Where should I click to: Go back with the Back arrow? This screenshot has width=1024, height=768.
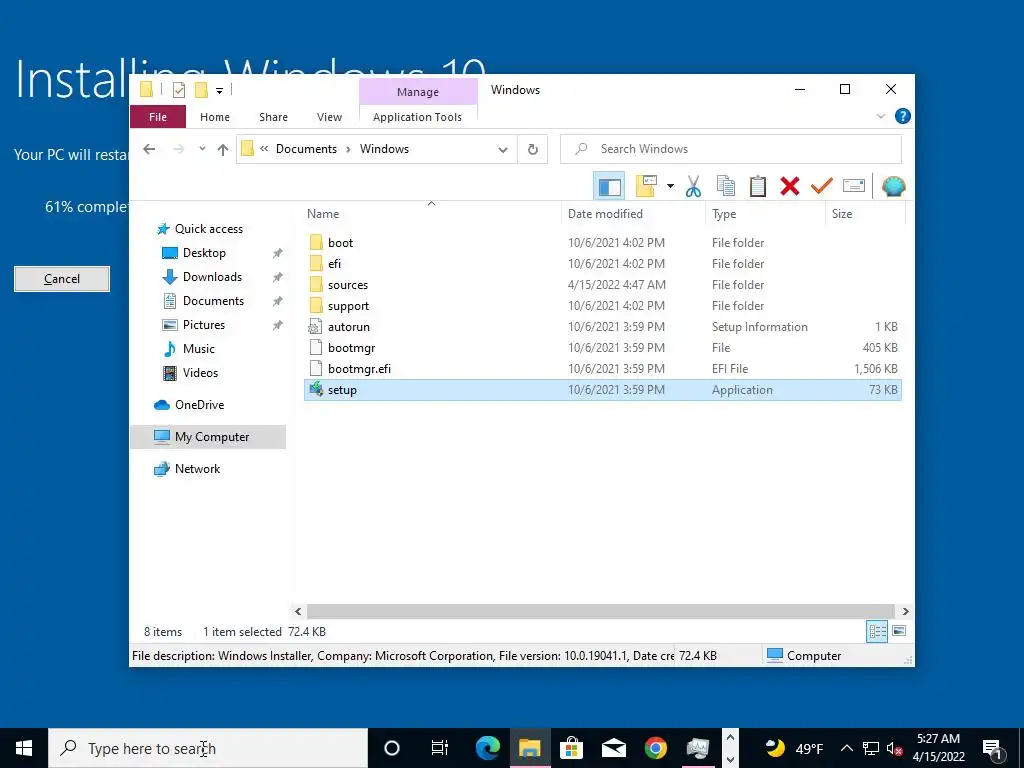click(149, 150)
